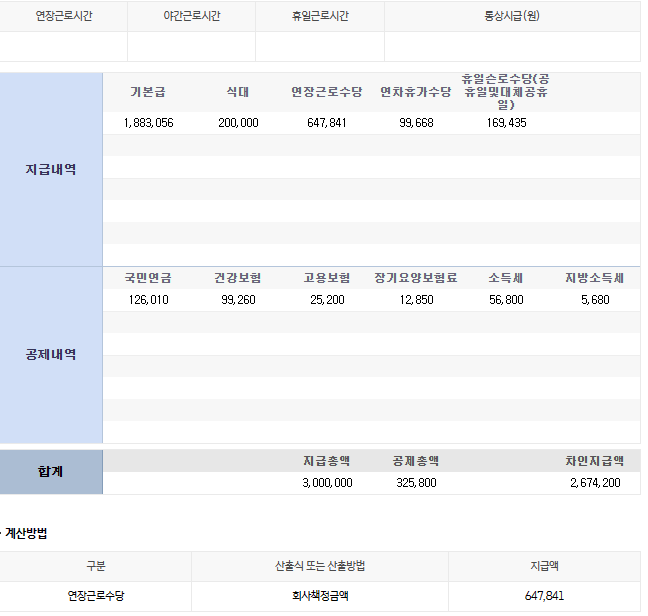Click the 휴일근로수당 amount 169,435
The height and width of the screenshot is (616, 648).
506,123
